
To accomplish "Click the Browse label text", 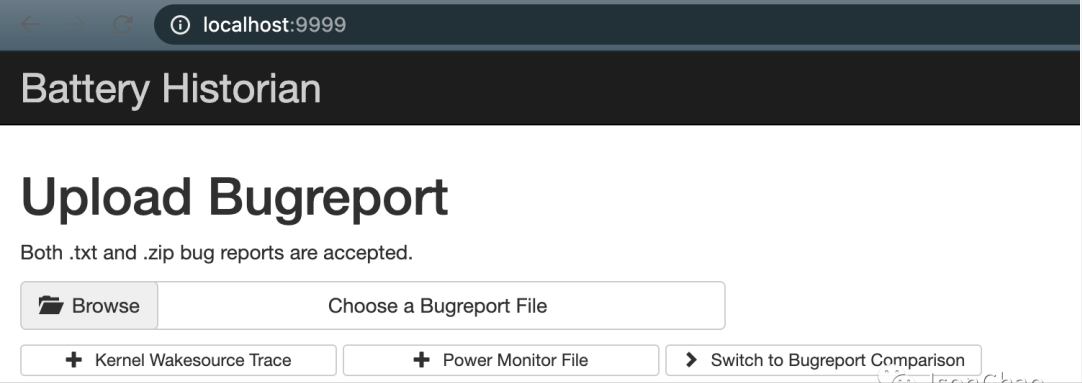I will pyautogui.click(x=106, y=306).
